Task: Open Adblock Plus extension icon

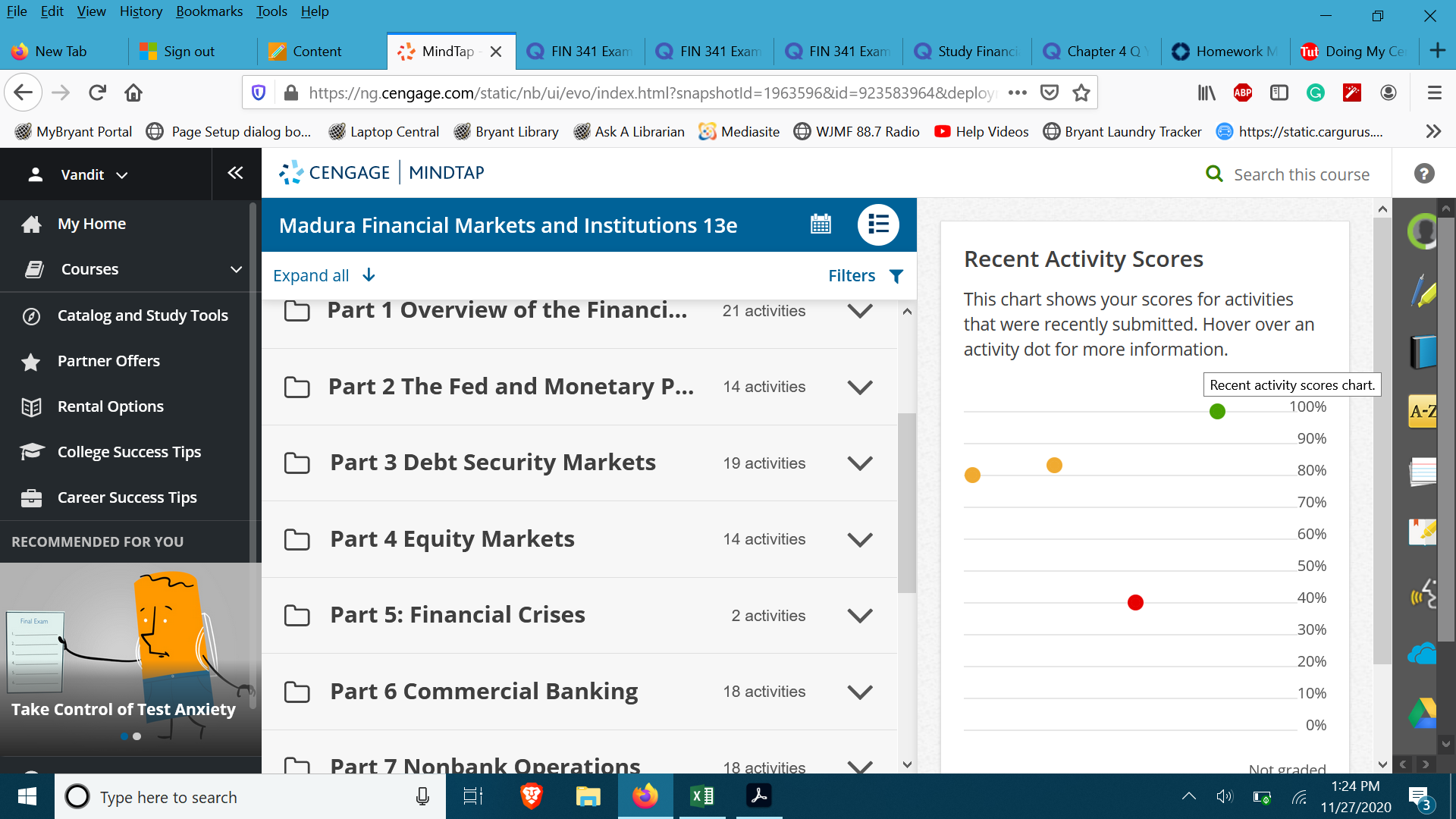Action: click(1243, 93)
